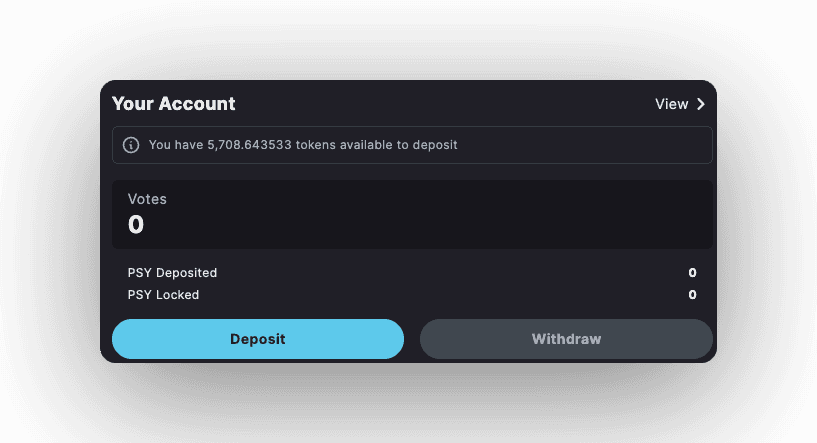Image resolution: width=817 pixels, height=443 pixels.
Task: Click the chevron arrow beside View
Action: click(x=701, y=104)
